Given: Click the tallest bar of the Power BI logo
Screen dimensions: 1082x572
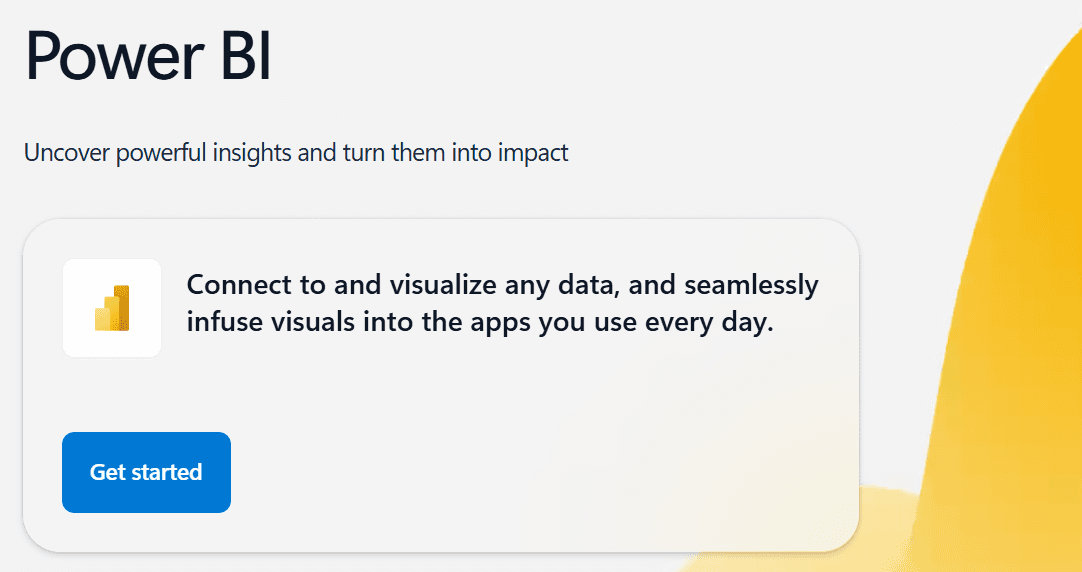Looking at the screenshot, I should [x=121, y=308].
